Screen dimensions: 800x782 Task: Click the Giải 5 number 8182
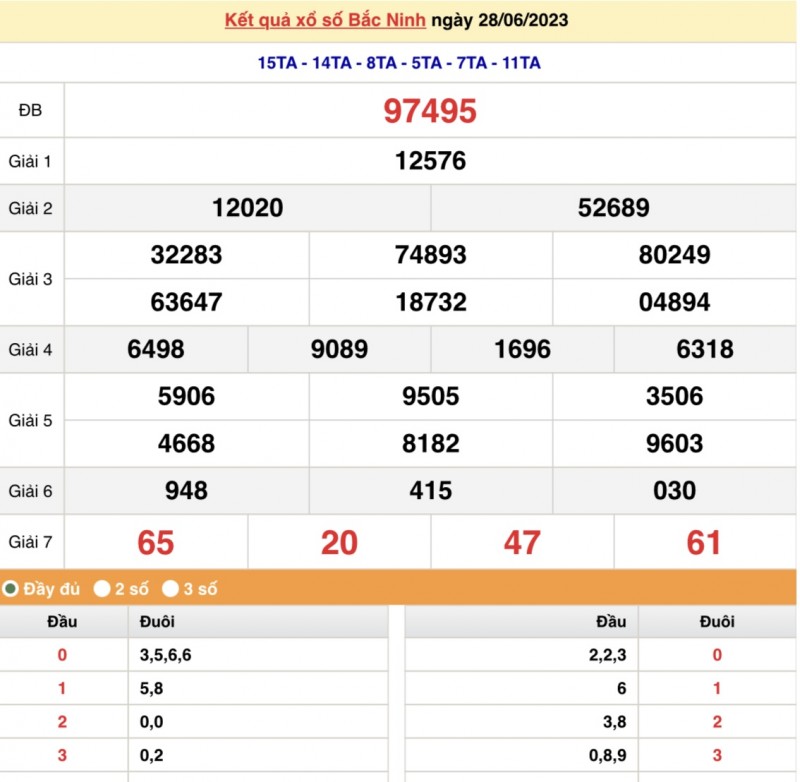pos(430,443)
